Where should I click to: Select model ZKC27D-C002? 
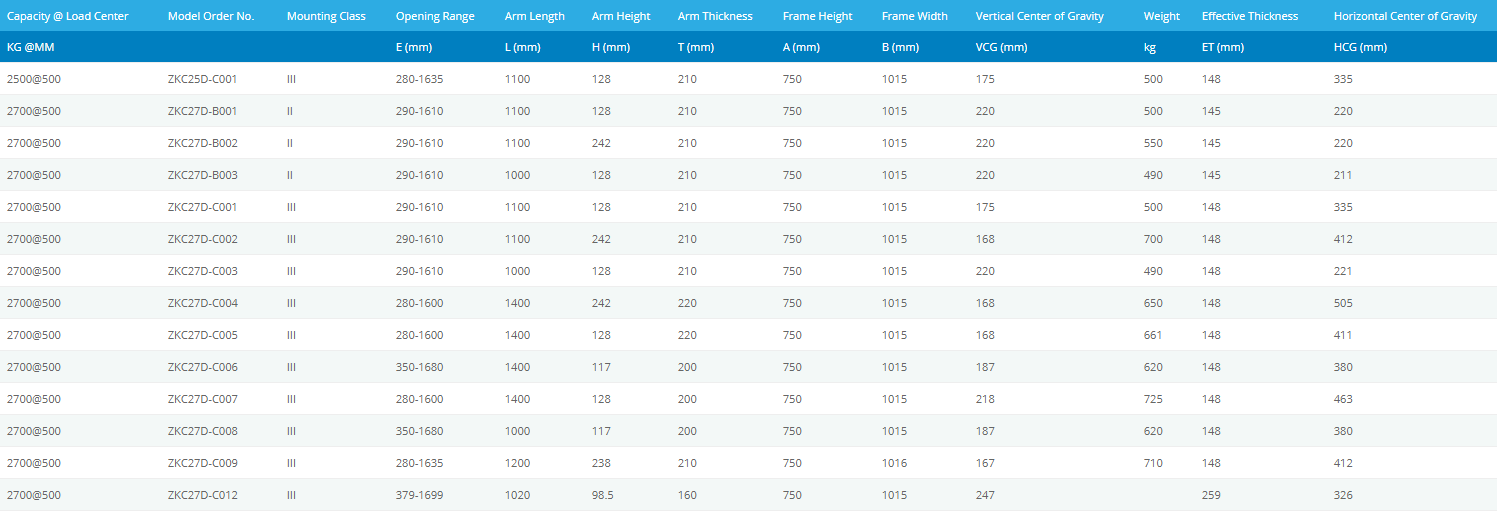(203, 239)
